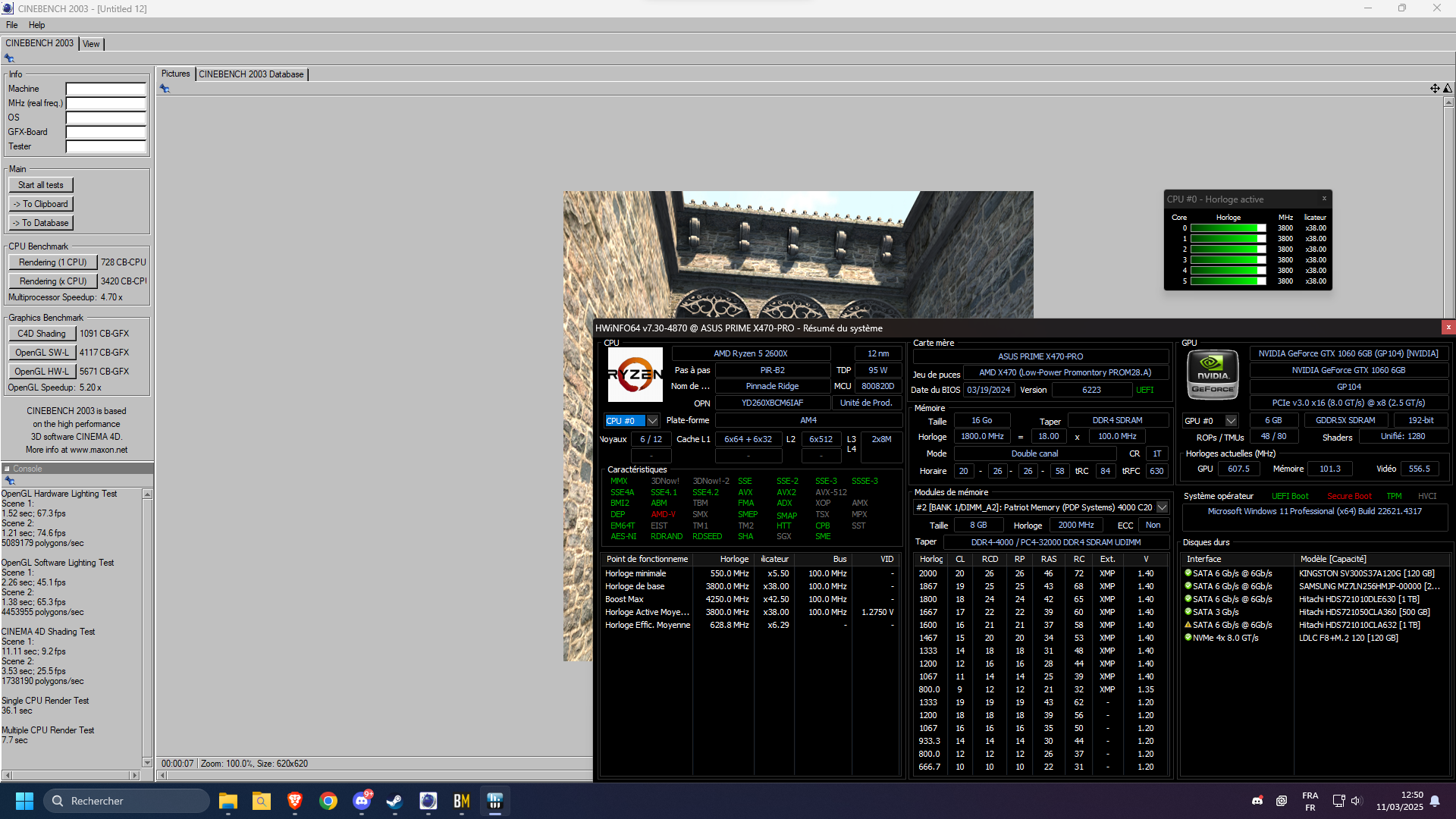Click the Rechercher search box on the taskbar
This screenshot has width=1456, height=819.
tap(127, 801)
